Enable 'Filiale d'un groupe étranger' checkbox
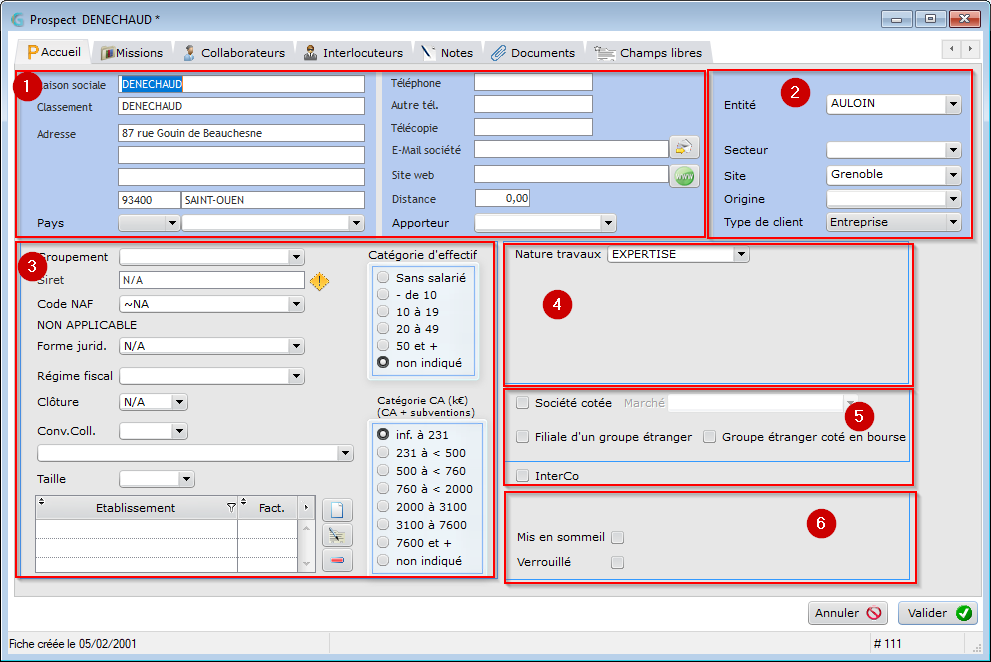Image resolution: width=991 pixels, height=662 pixels. pos(523,437)
